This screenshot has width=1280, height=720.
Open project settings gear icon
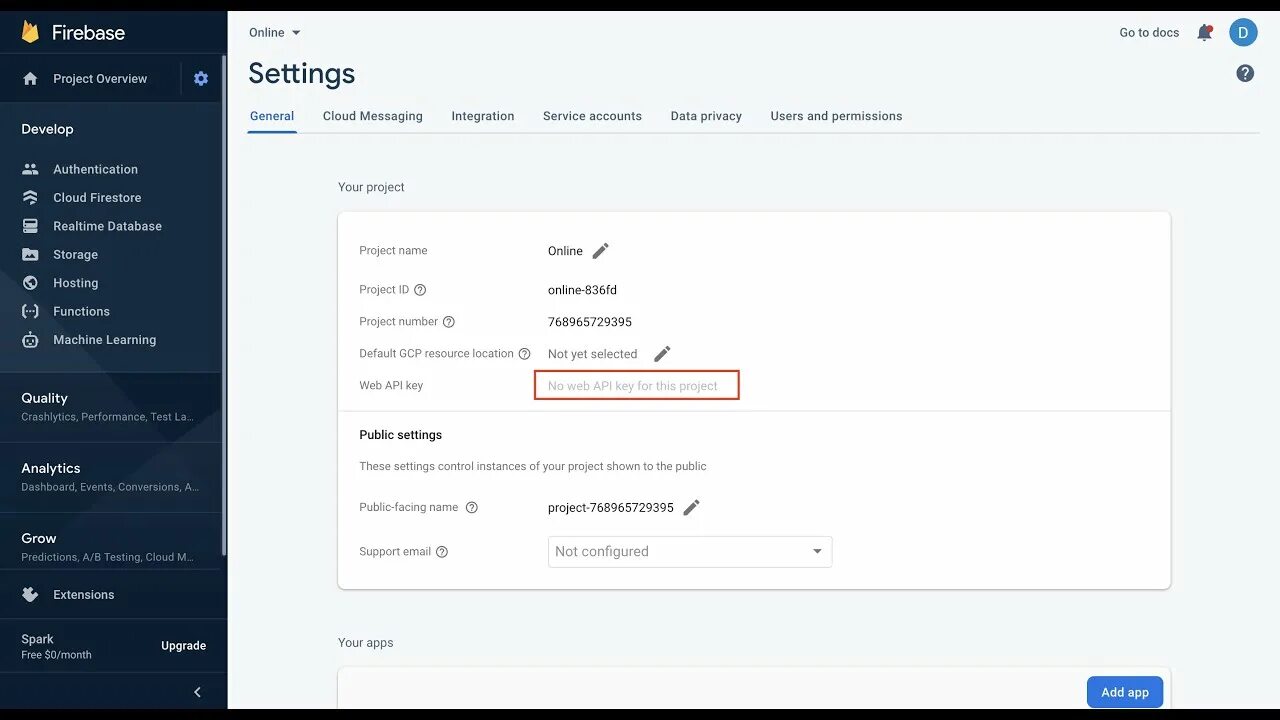pyautogui.click(x=201, y=78)
